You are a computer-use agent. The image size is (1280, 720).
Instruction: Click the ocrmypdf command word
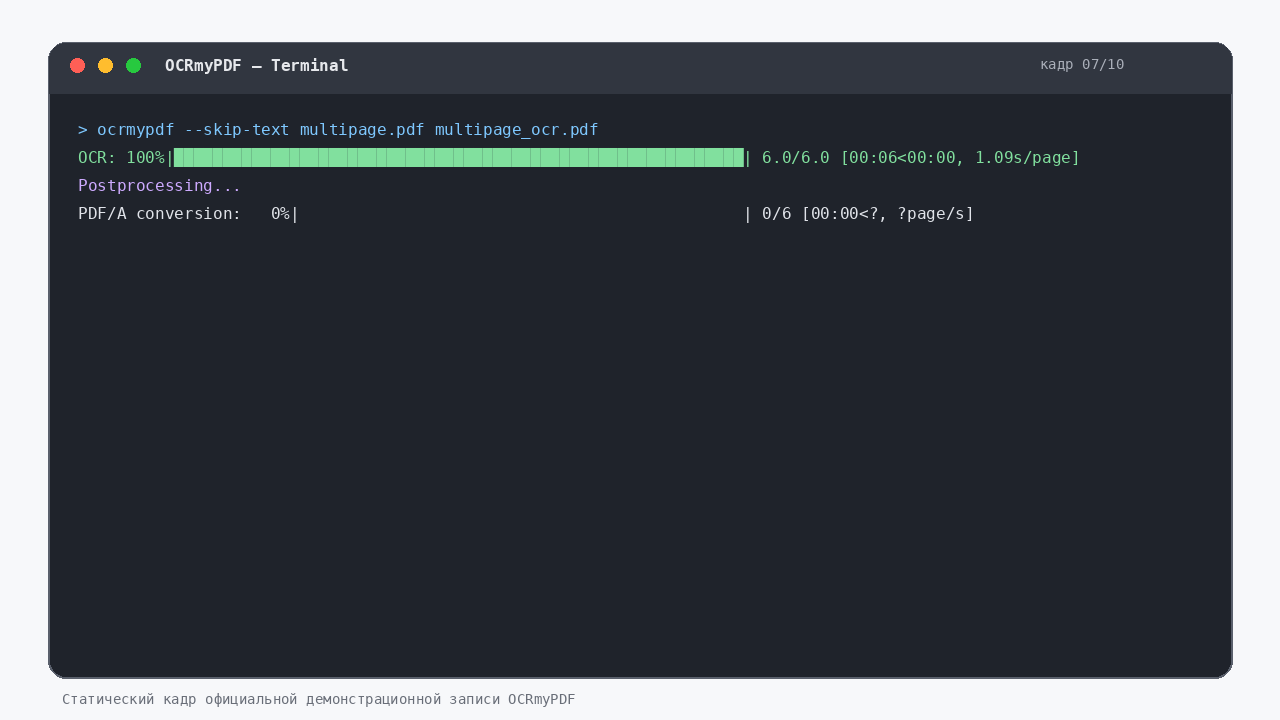pos(136,130)
